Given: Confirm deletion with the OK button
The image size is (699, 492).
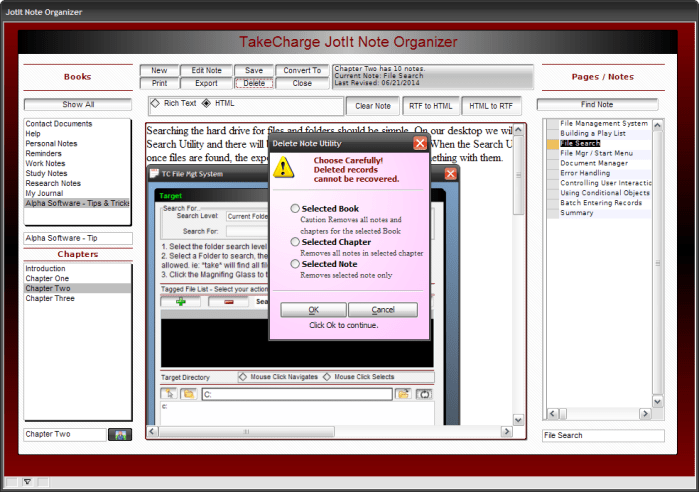Looking at the screenshot, I should 313,310.
